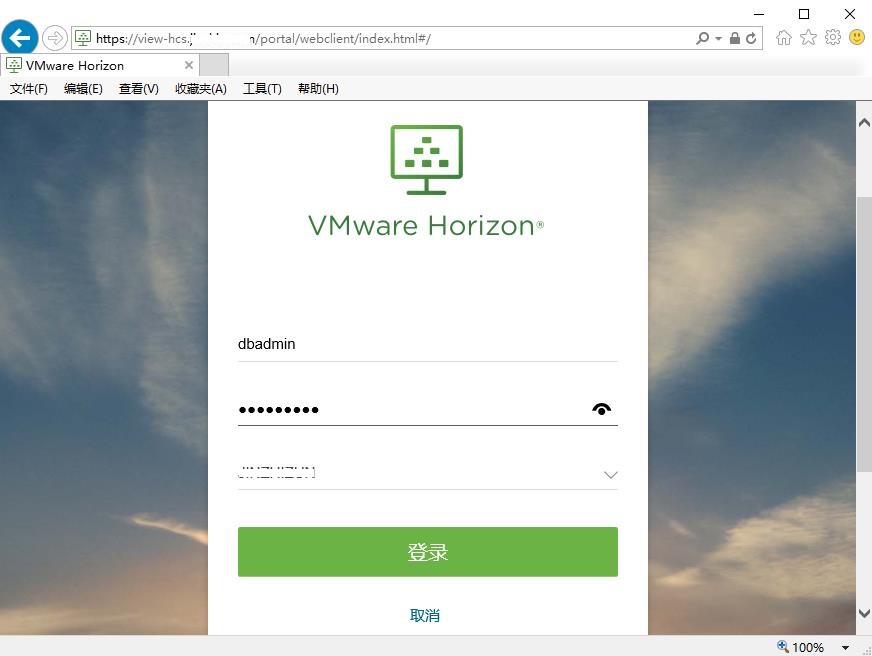
Task: Click the lock icon in the address bar
Action: (x=736, y=37)
